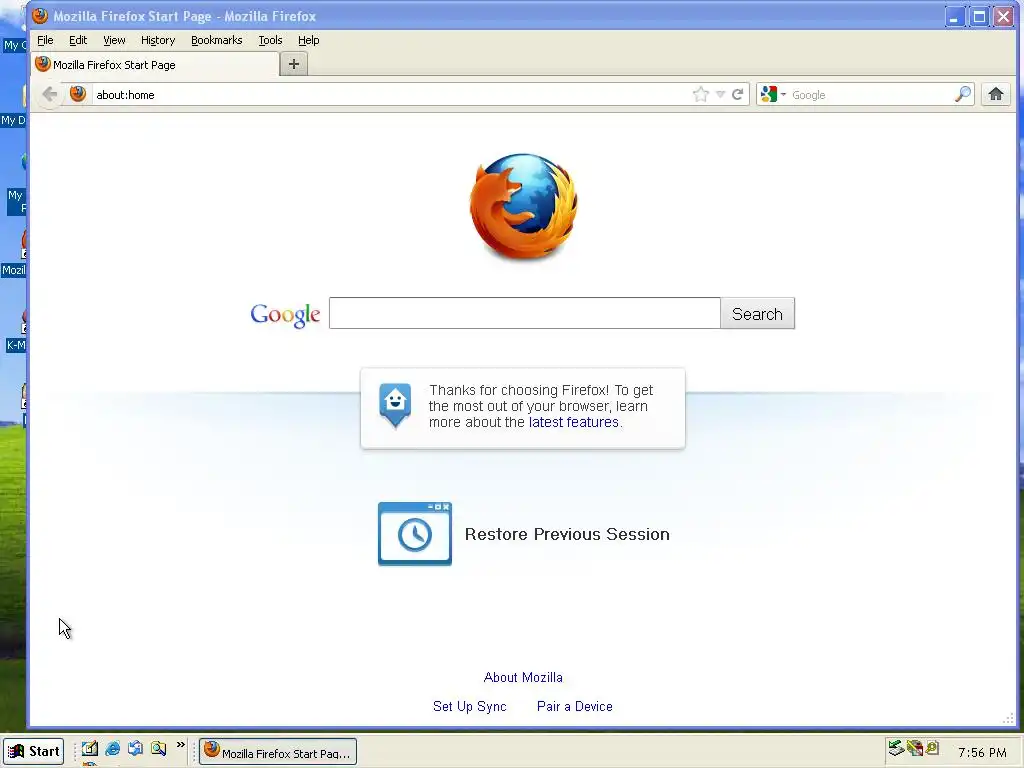Viewport: 1024px width, 768px height.
Task: Click the Firefox site identity icon
Action: (78, 94)
